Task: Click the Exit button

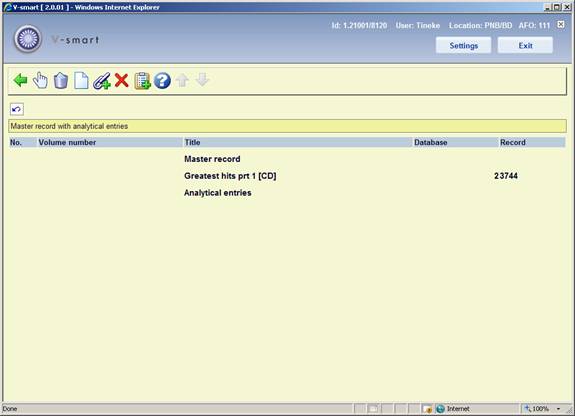Action: point(525,45)
